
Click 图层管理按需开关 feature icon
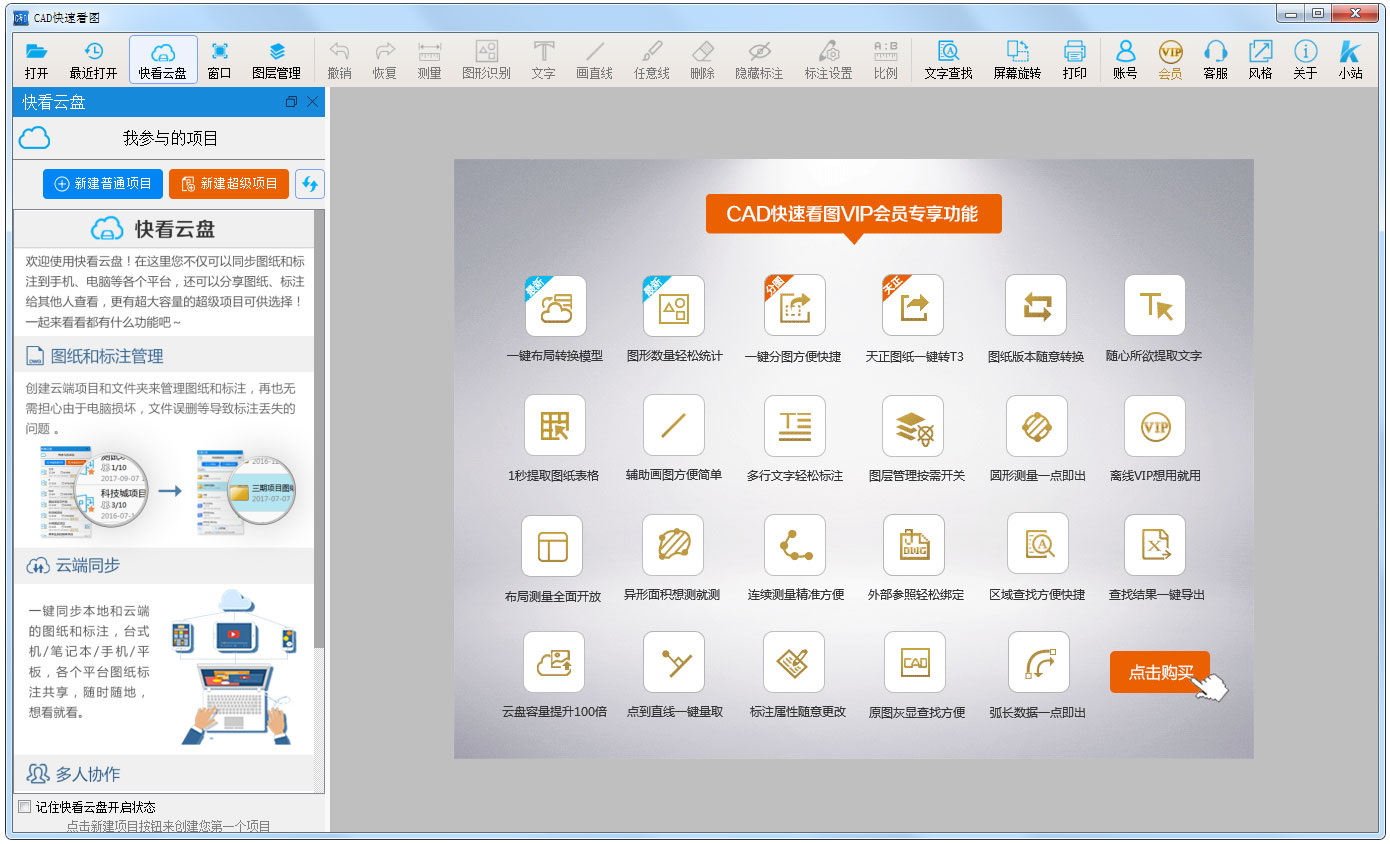point(913,426)
